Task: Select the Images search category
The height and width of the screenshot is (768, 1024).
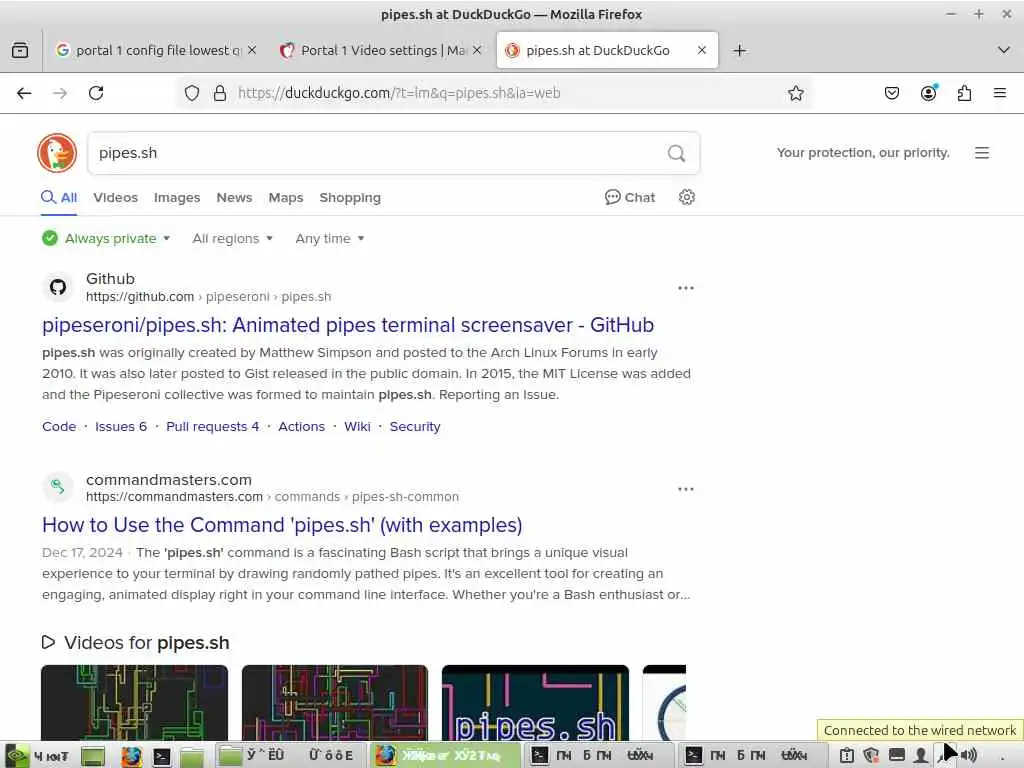Action: click(177, 197)
